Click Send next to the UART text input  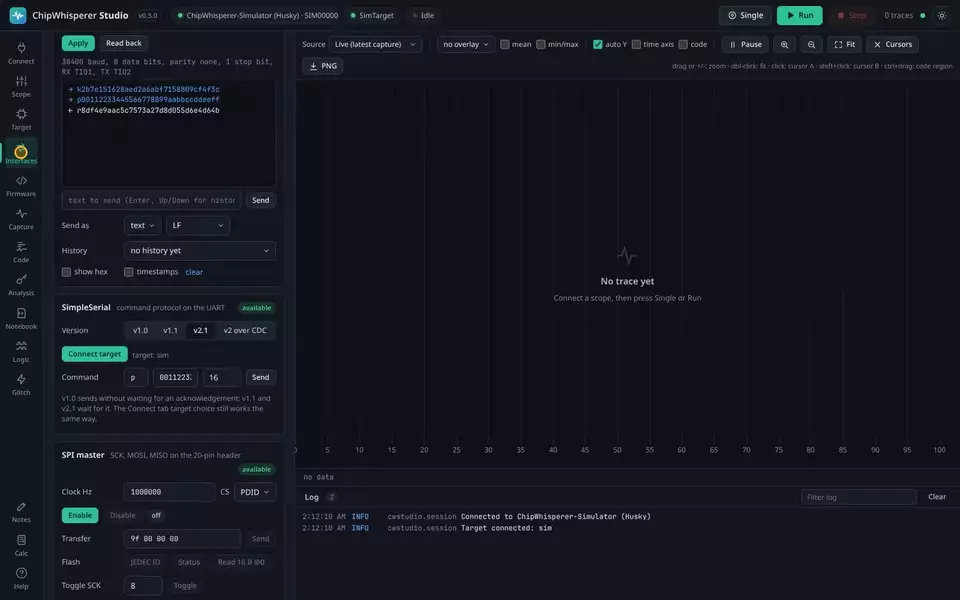pyautogui.click(x=260, y=200)
